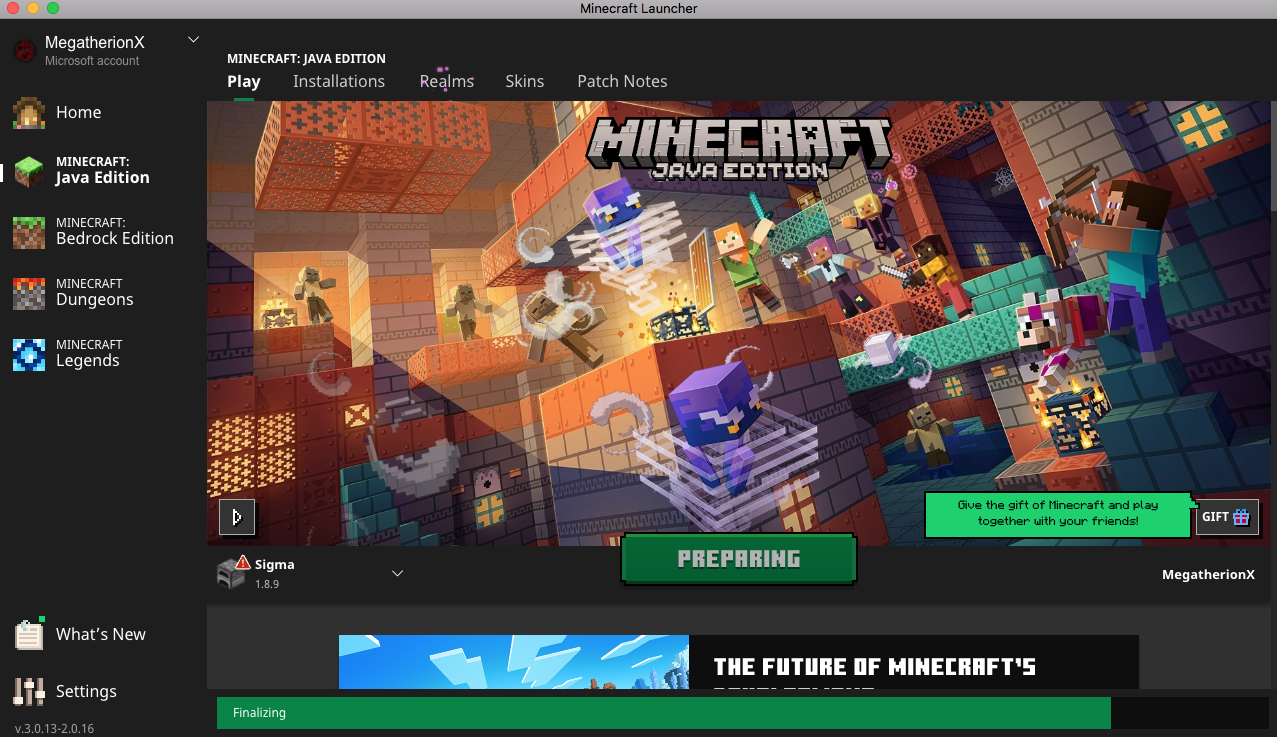Viewport: 1277px width, 737px height.
Task: Click the What's New clipboard icon
Action: (29, 634)
